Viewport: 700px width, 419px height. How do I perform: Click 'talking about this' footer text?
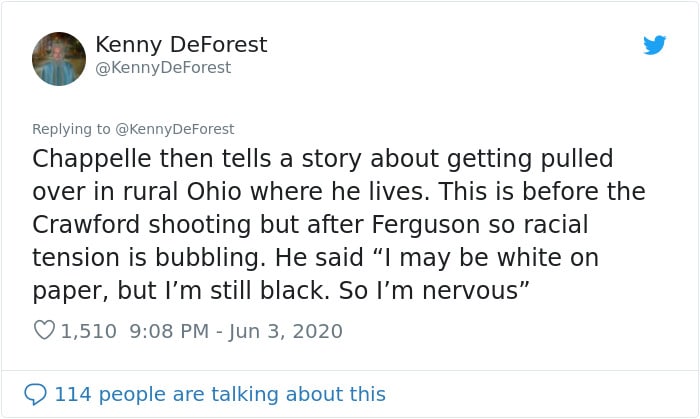[298, 394]
